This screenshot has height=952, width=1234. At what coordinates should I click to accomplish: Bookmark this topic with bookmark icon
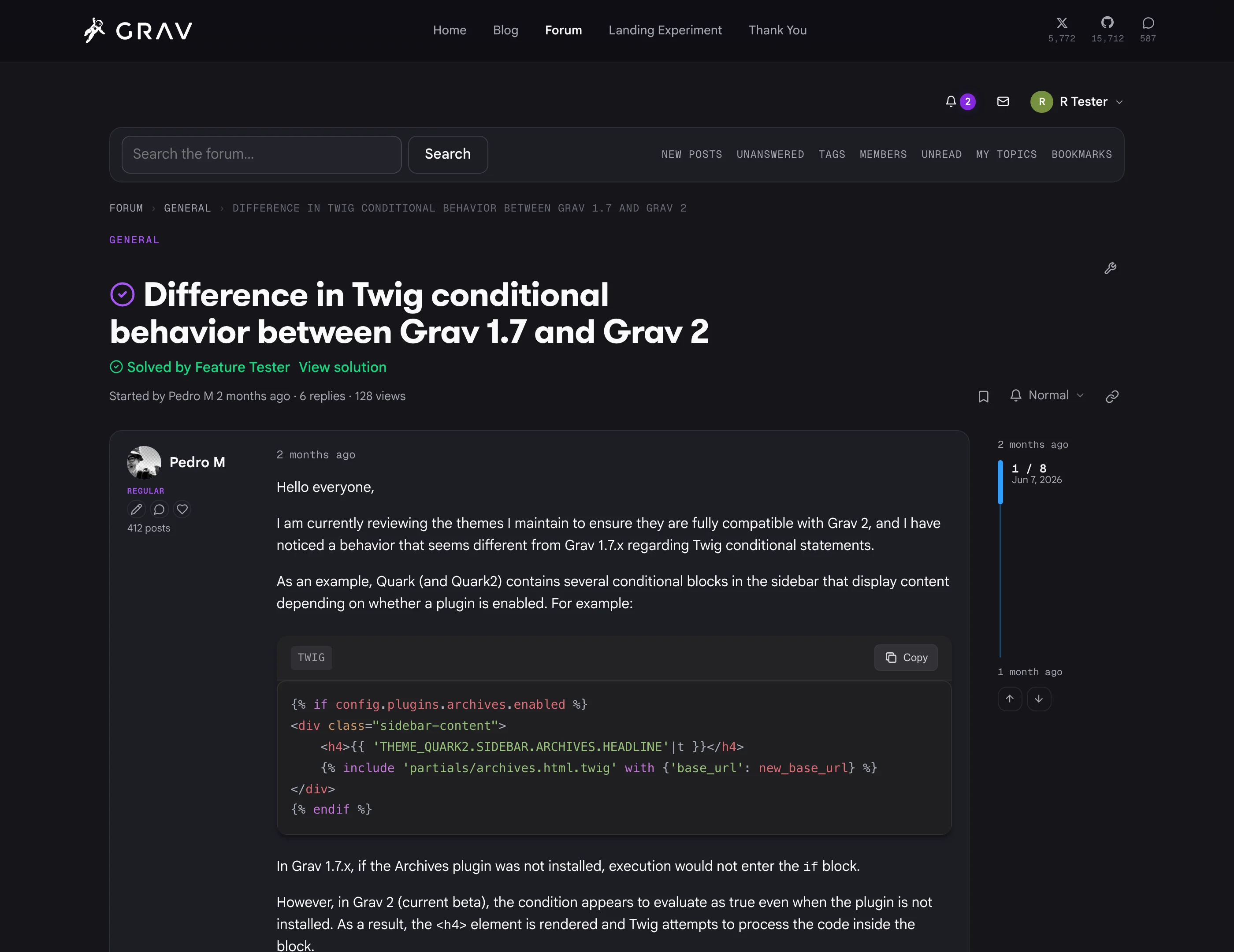pos(983,397)
